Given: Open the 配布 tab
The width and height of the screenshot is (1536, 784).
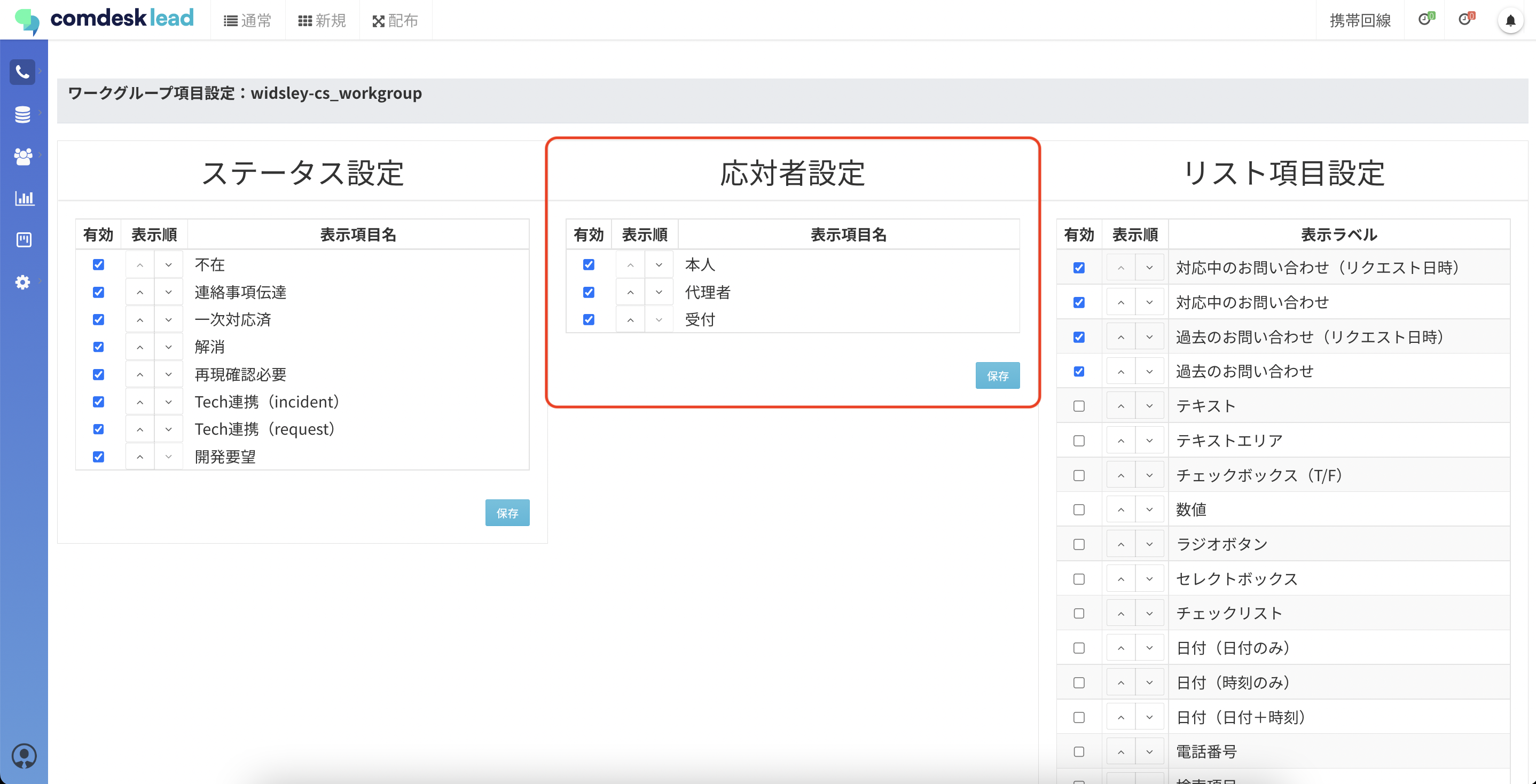Looking at the screenshot, I should coord(395,21).
